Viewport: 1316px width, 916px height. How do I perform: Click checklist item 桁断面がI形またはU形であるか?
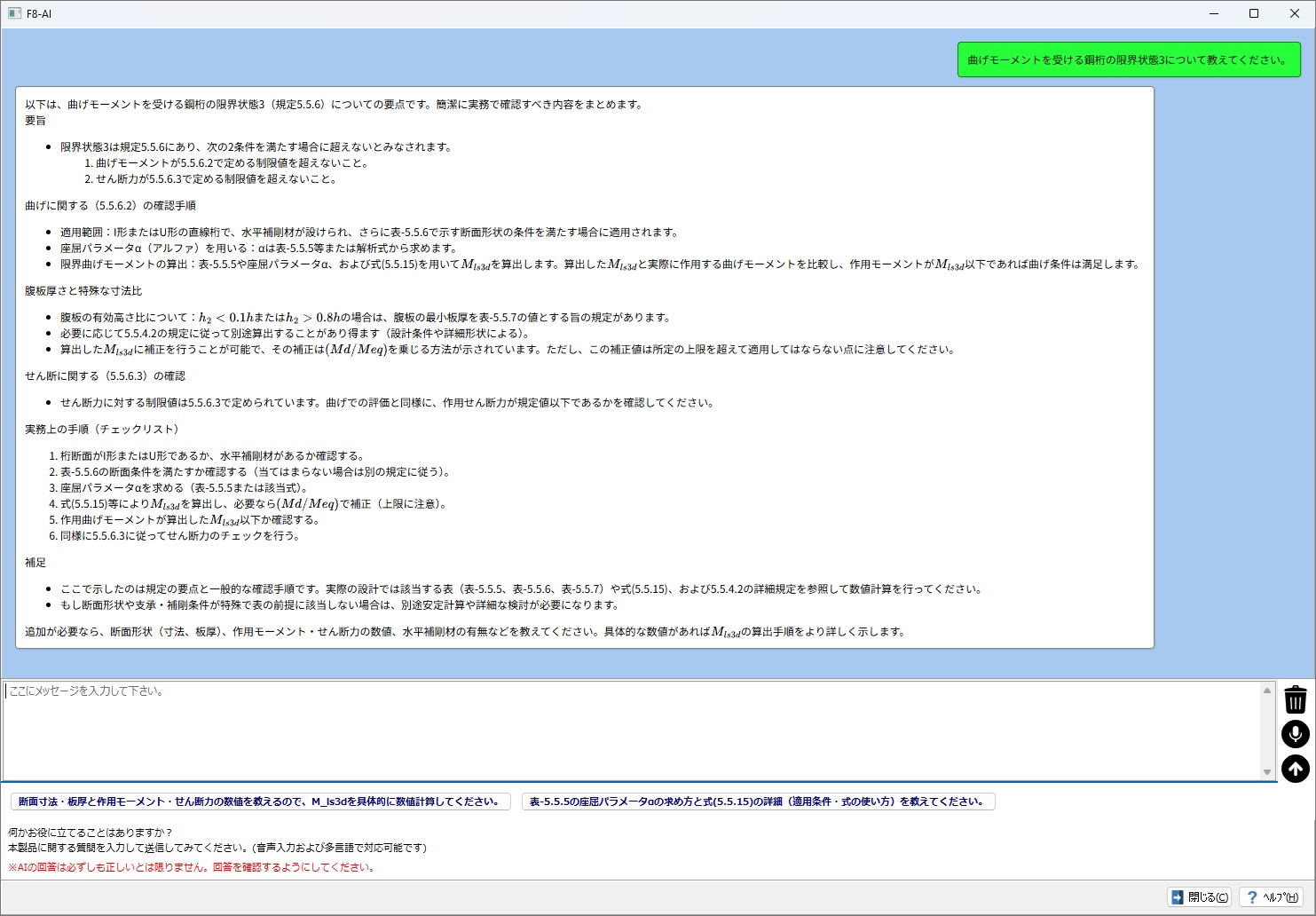pyautogui.click(x=212, y=456)
